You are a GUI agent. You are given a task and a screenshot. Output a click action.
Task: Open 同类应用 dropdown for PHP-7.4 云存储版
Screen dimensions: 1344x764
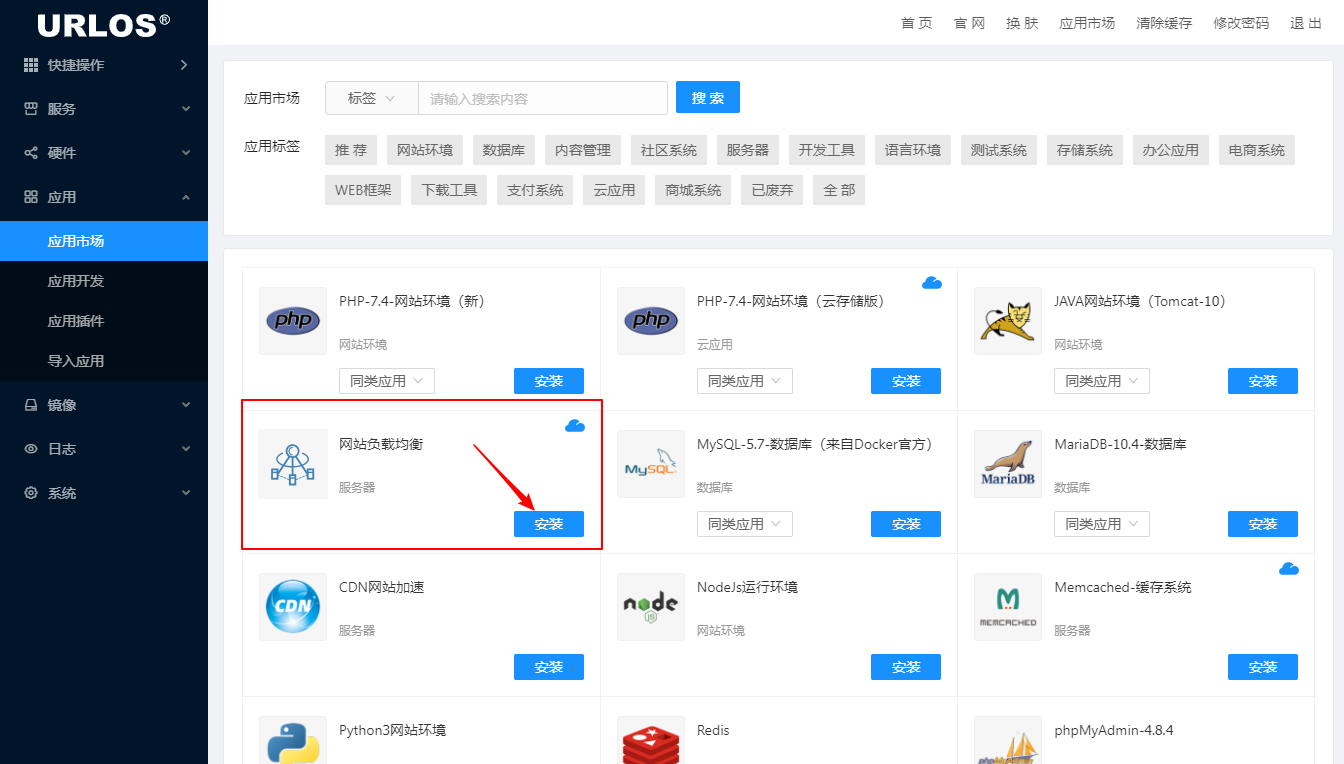tap(745, 381)
